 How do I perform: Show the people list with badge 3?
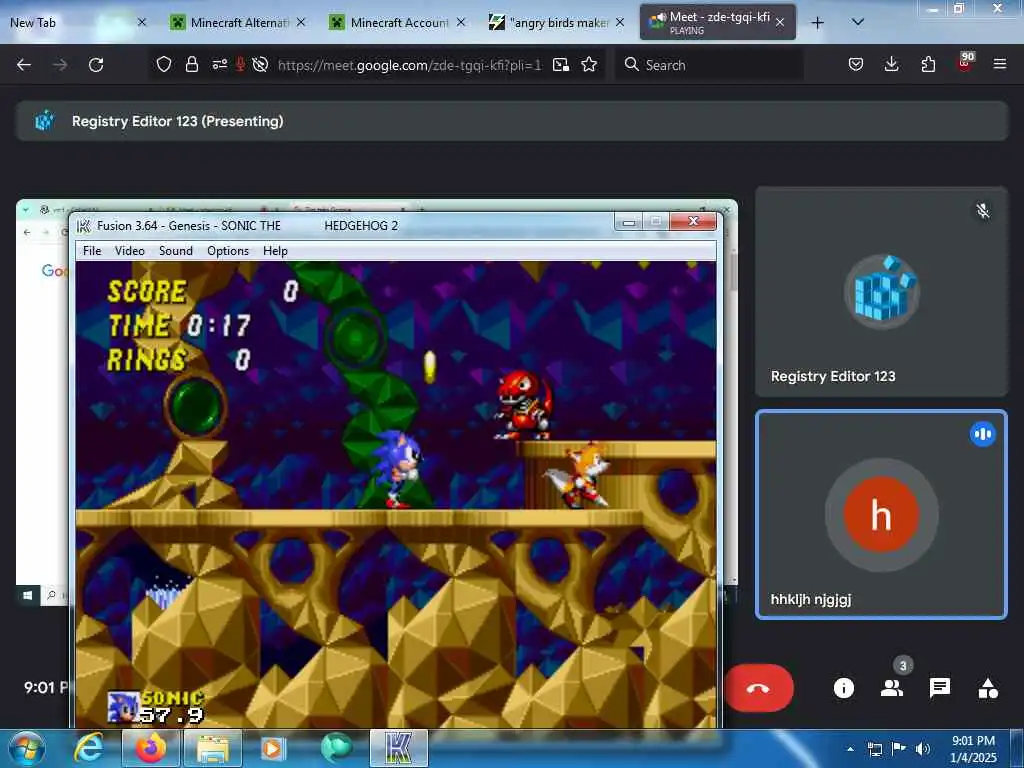[891, 688]
